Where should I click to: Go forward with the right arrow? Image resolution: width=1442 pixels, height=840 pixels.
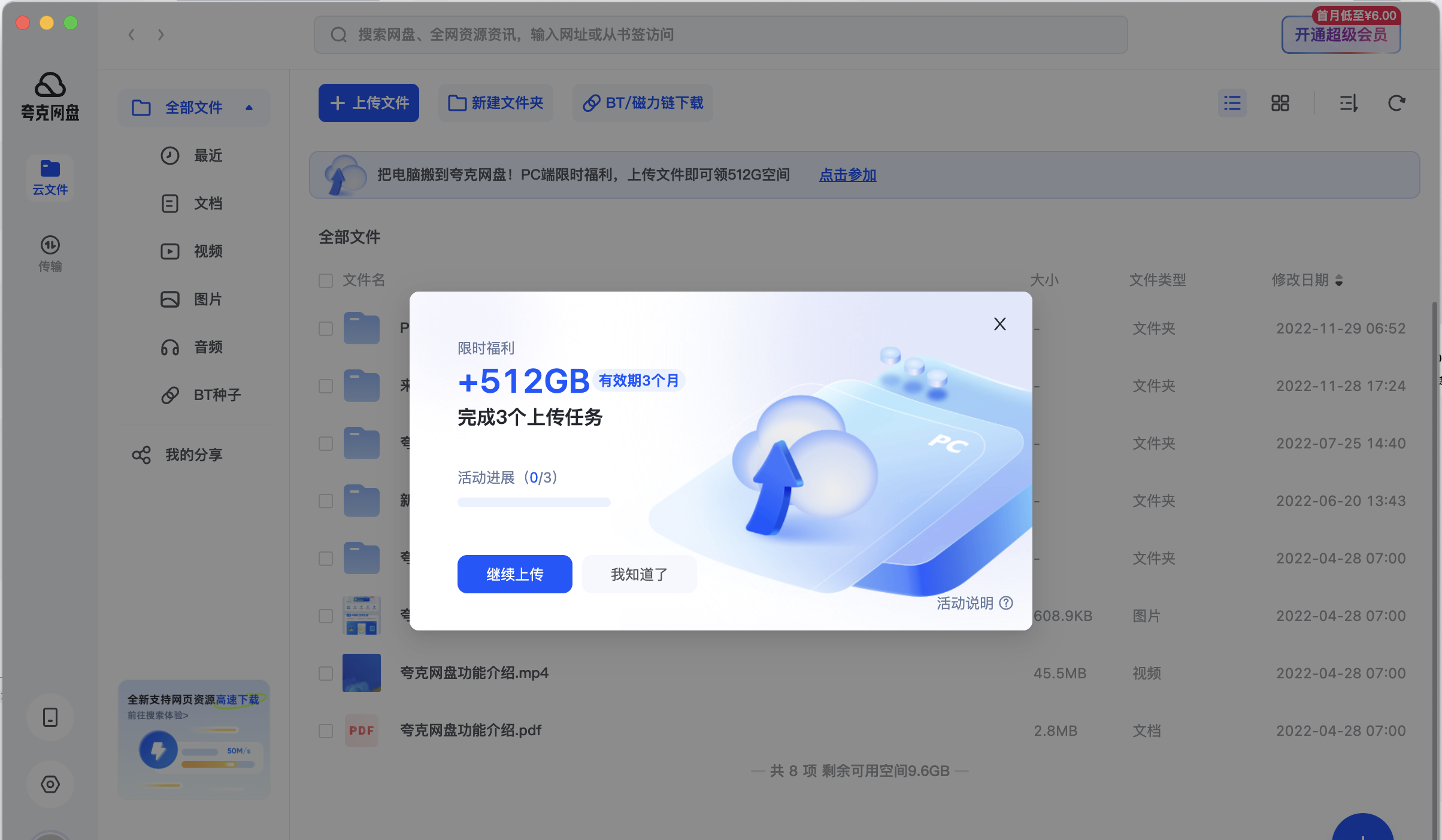click(160, 35)
